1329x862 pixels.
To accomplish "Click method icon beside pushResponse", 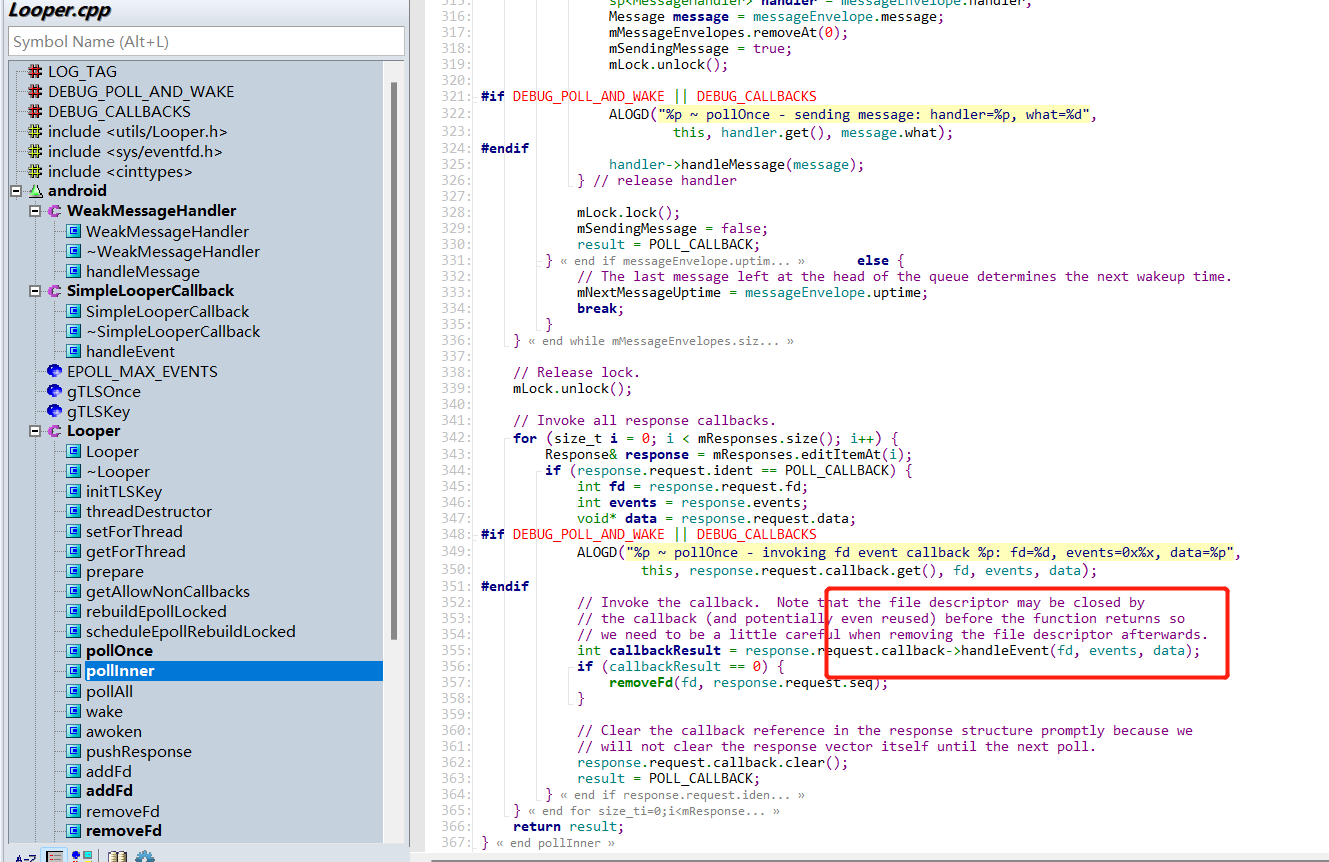I will click(x=73, y=751).
